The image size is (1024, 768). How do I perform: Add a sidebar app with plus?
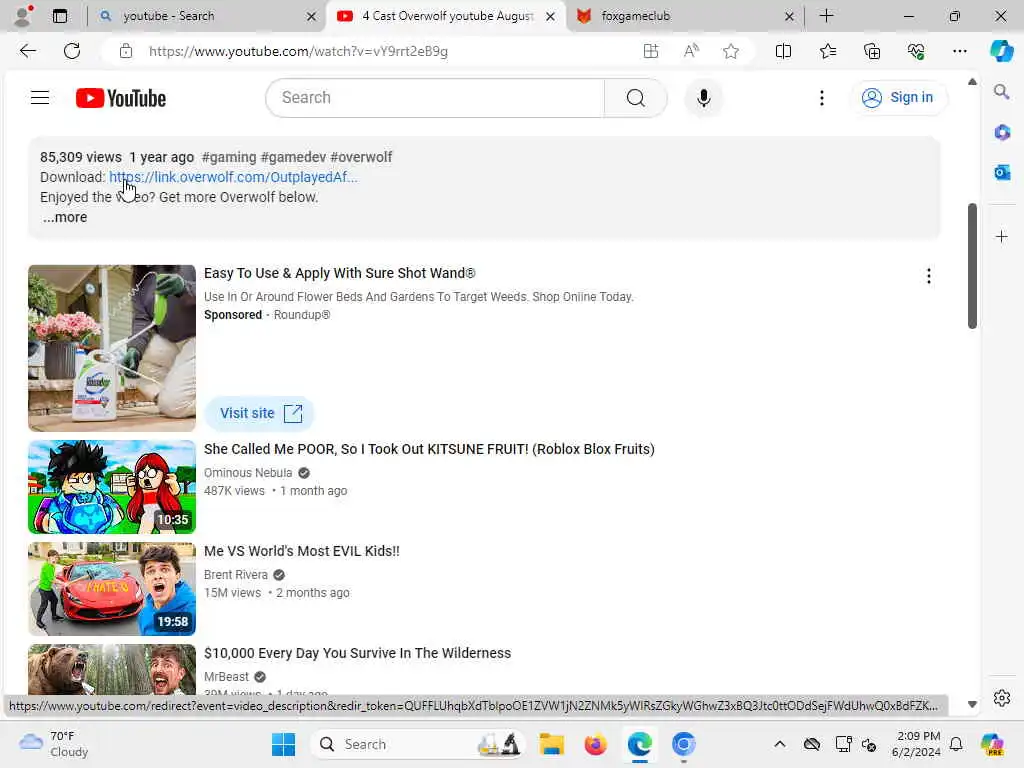pos(1001,236)
